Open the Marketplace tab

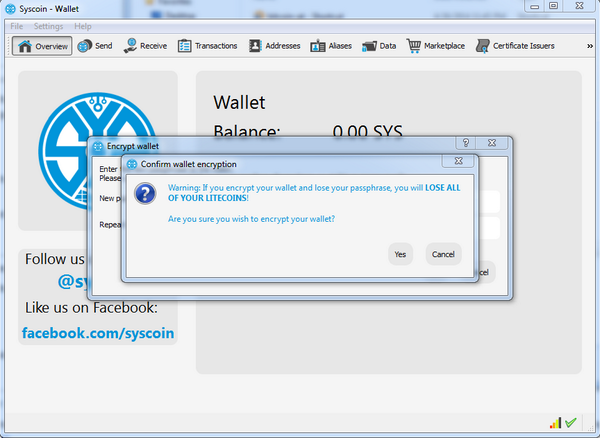pyautogui.click(x=435, y=46)
